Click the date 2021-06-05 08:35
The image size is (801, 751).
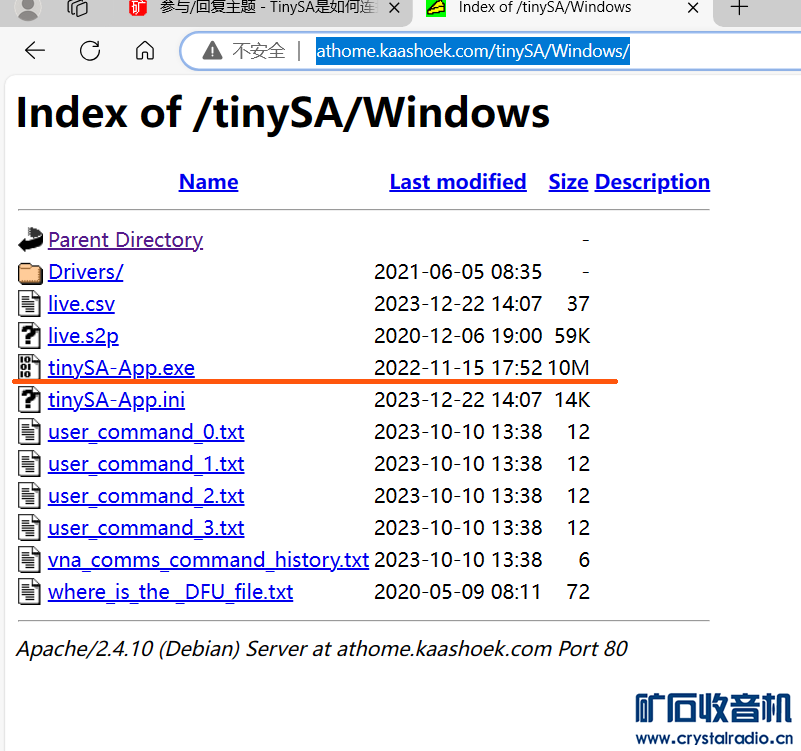click(458, 272)
